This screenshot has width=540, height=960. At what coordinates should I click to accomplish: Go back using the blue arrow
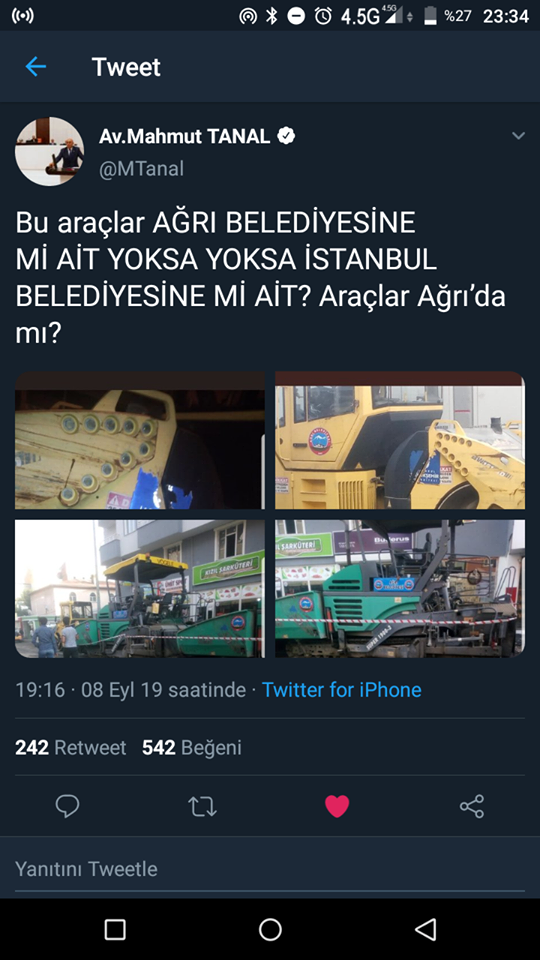[x=36, y=66]
